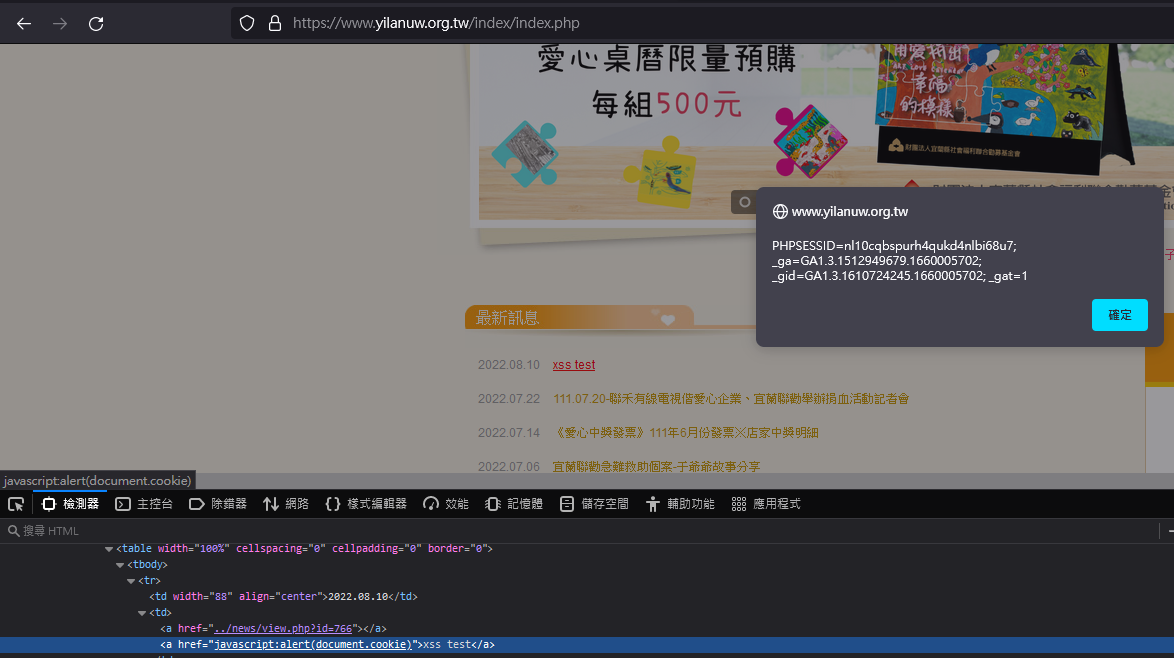Click the 搜尋 HTML search field
Viewport: 1174px width, 658px height.
(x=580, y=531)
